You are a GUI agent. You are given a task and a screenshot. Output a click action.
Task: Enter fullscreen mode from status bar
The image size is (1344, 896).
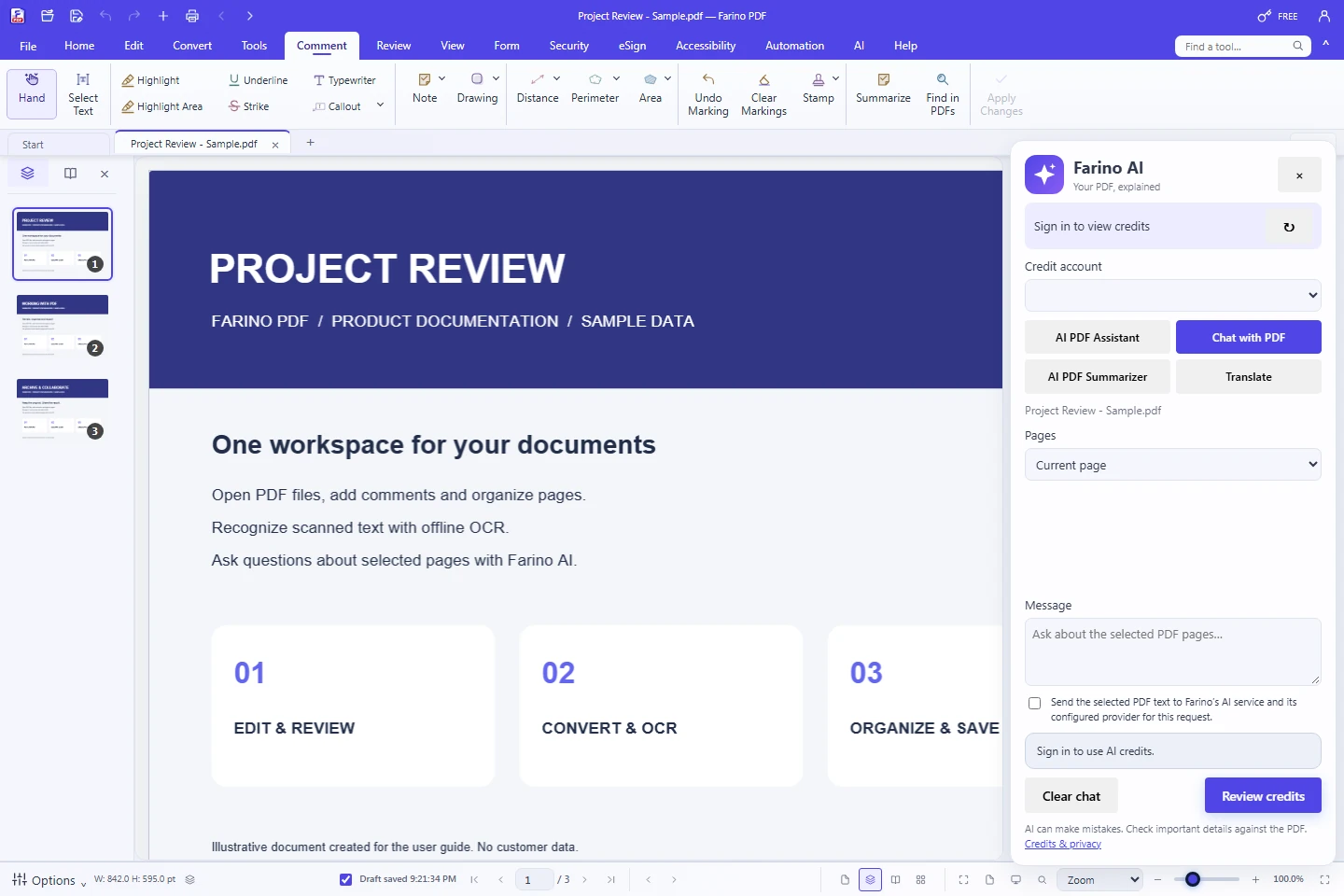[x=1324, y=879]
